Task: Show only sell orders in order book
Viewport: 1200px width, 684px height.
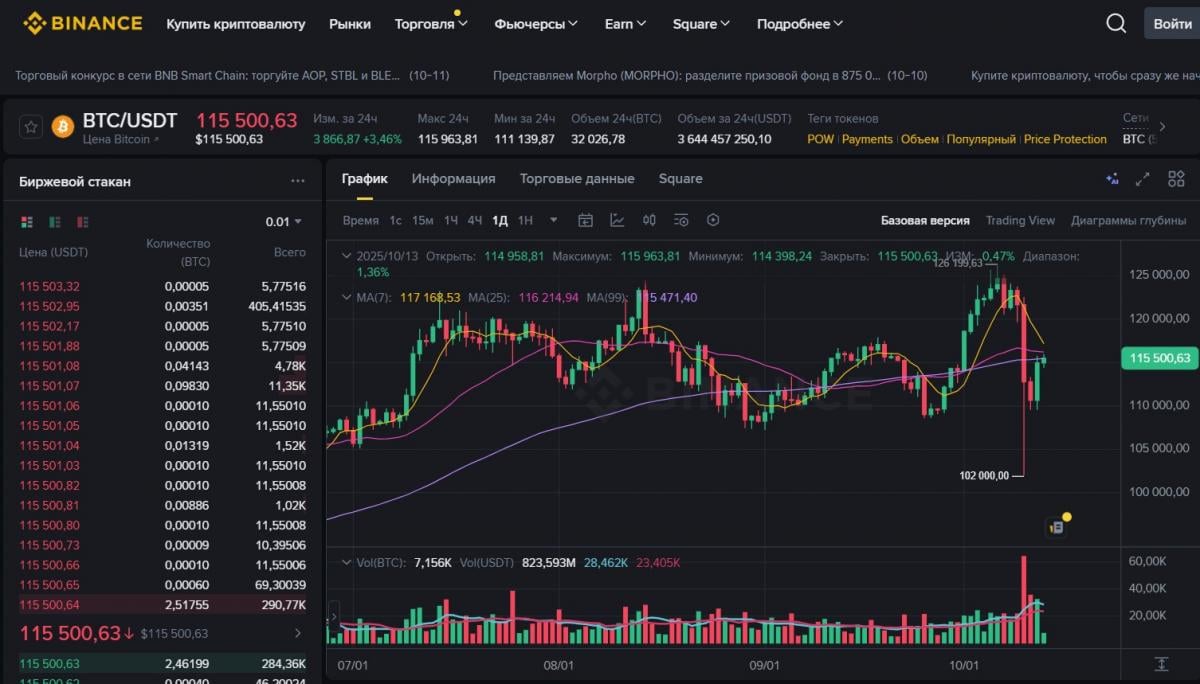Action: click(x=83, y=222)
